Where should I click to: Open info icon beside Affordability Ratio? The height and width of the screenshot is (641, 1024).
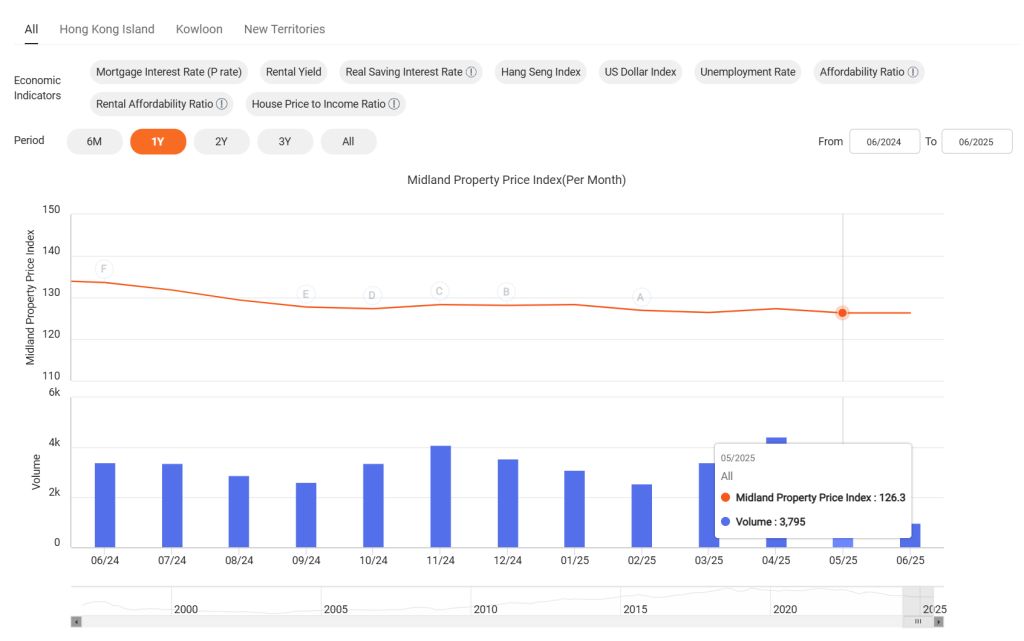click(x=913, y=72)
